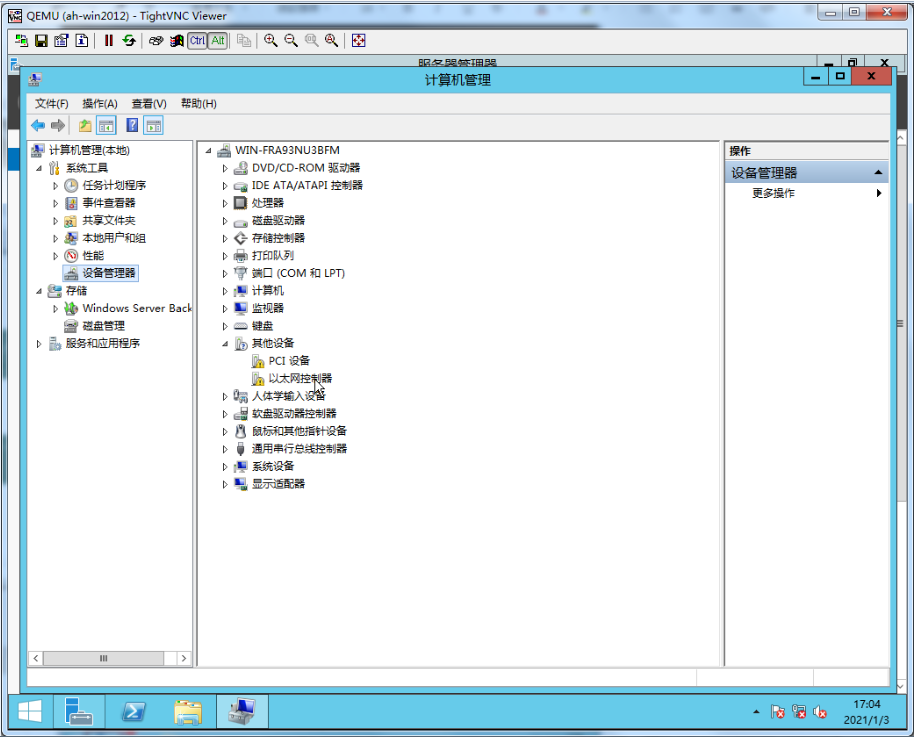Click the blue Help toolbar icon

(131, 126)
